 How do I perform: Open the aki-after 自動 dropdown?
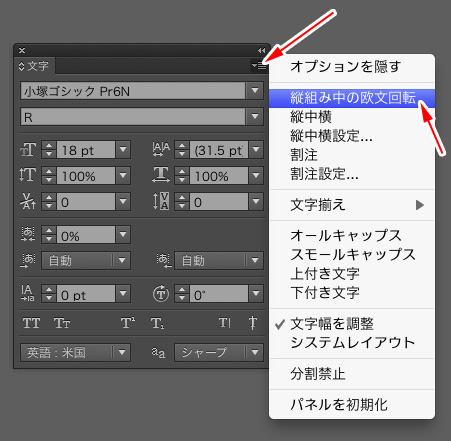(x=219, y=260)
